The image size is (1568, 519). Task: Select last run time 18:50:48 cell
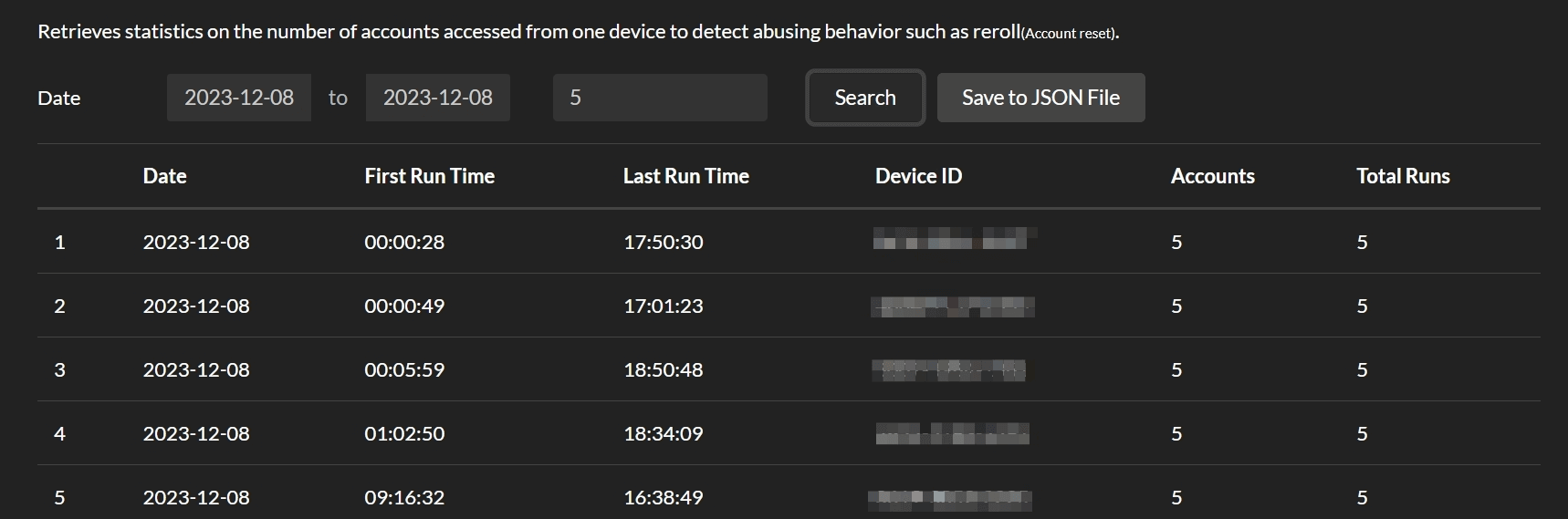pyautogui.click(x=664, y=369)
